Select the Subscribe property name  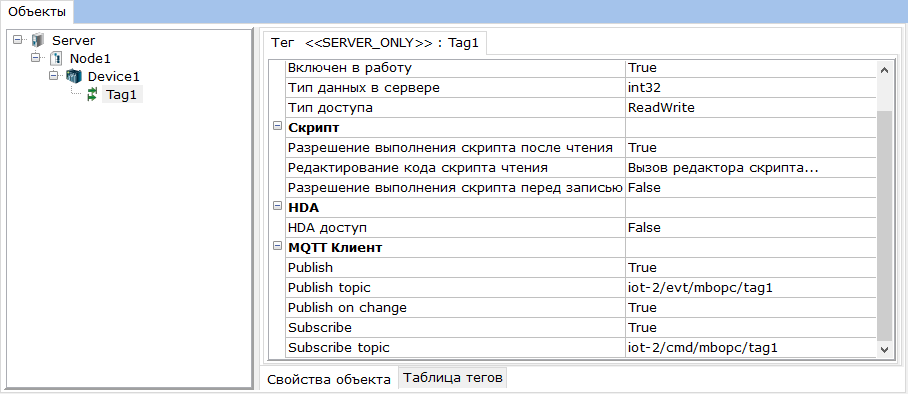[320, 327]
